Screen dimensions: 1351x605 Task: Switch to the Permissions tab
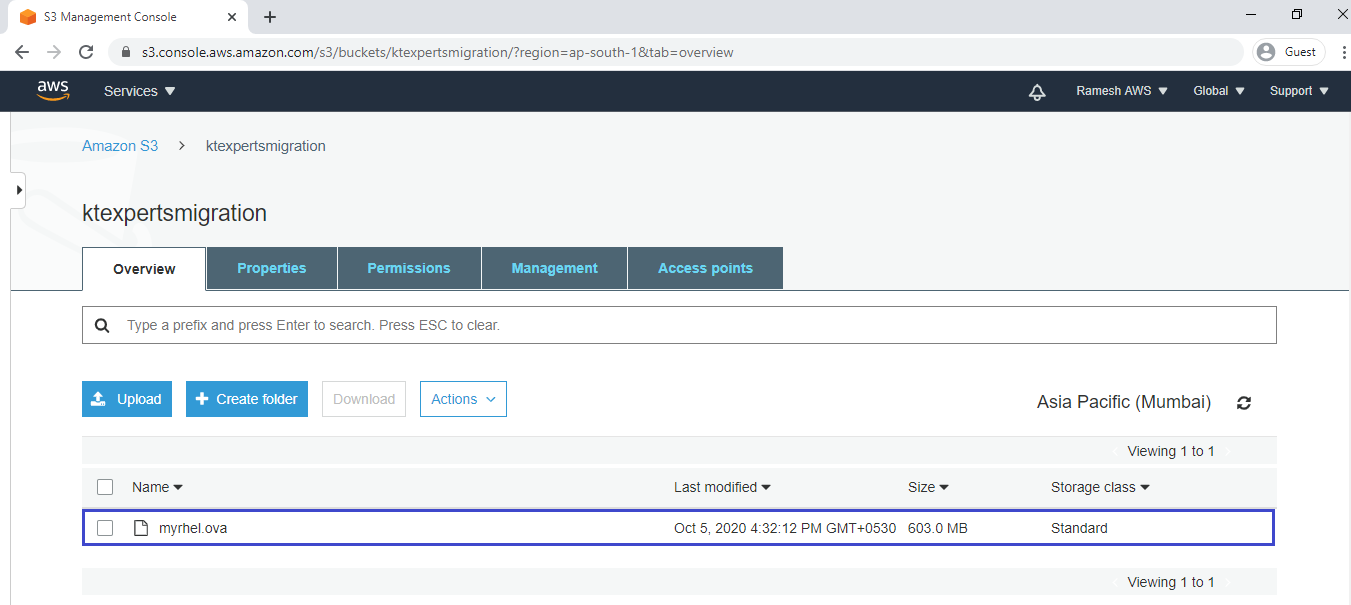409,268
